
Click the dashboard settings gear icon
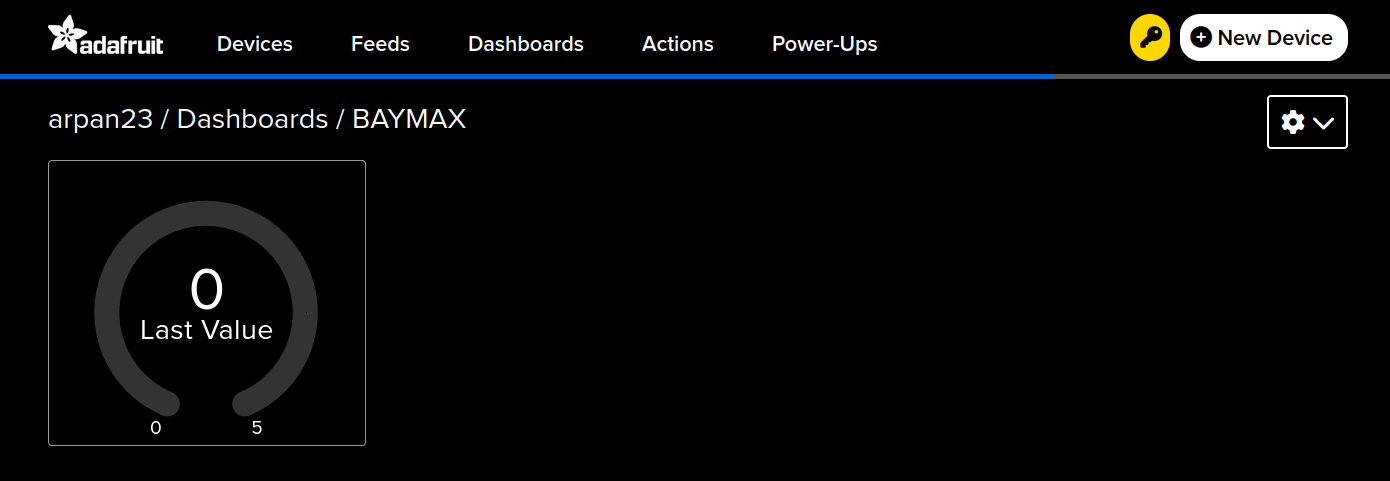click(1293, 122)
